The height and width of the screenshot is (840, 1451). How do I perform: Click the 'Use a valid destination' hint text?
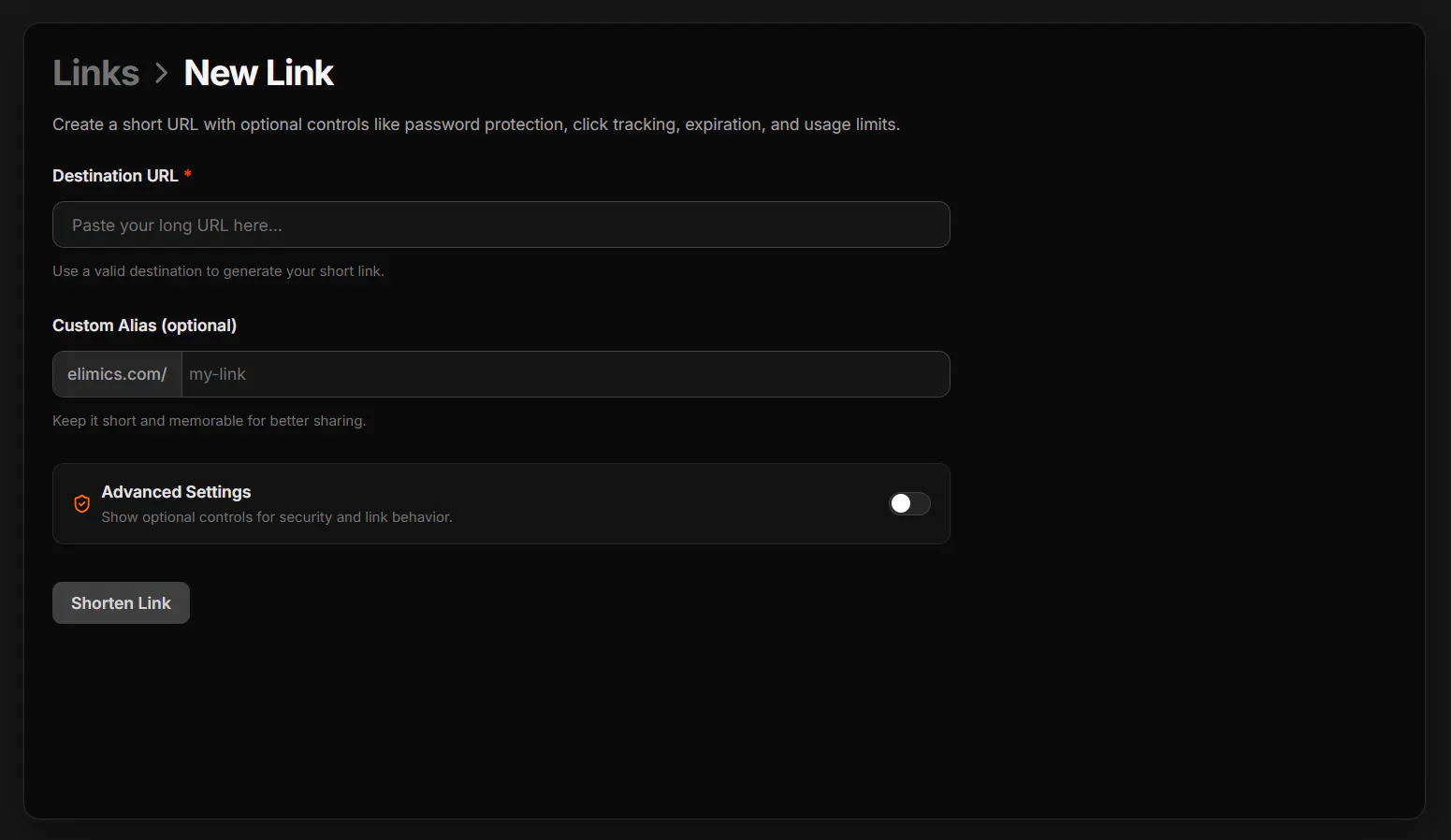(218, 271)
